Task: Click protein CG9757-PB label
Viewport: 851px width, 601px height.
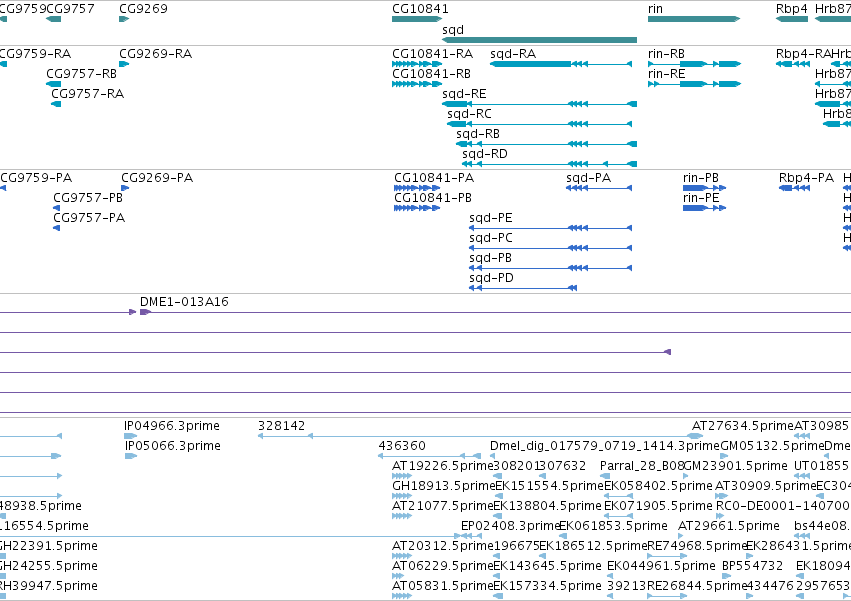Action: [88, 198]
